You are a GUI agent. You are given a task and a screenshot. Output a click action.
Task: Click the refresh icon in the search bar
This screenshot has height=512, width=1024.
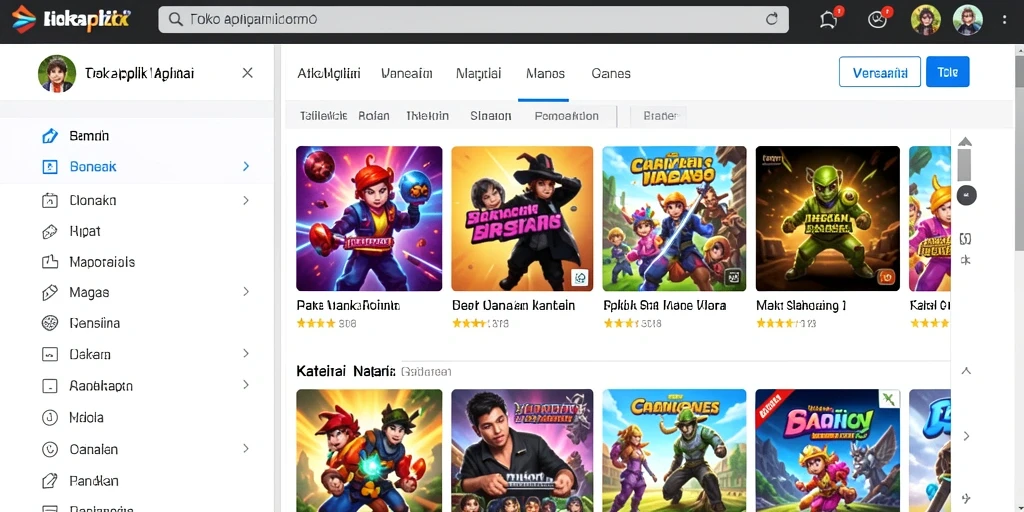(x=772, y=20)
